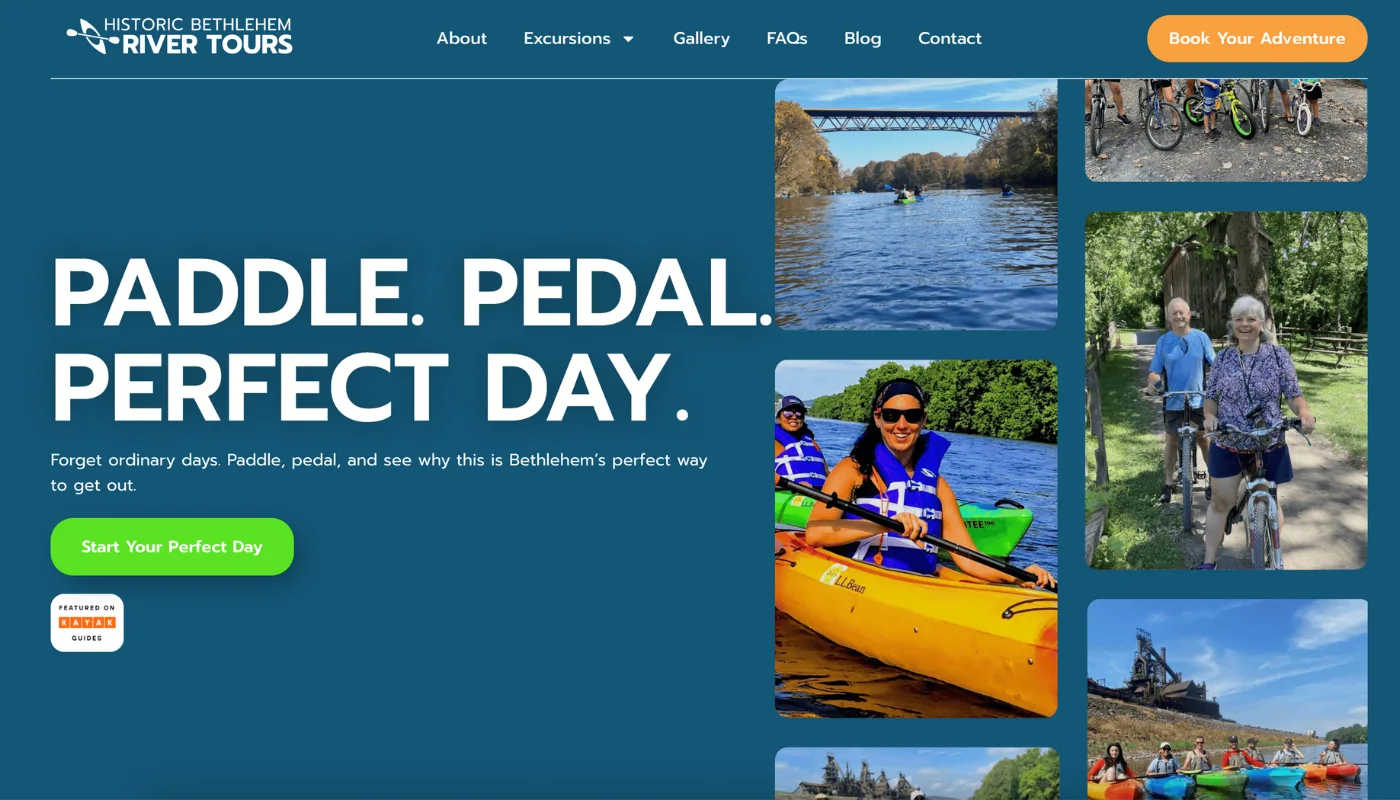1400x800 pixels.
Task: Click Start Your Perfect Day
Action: tap(172, 546)
